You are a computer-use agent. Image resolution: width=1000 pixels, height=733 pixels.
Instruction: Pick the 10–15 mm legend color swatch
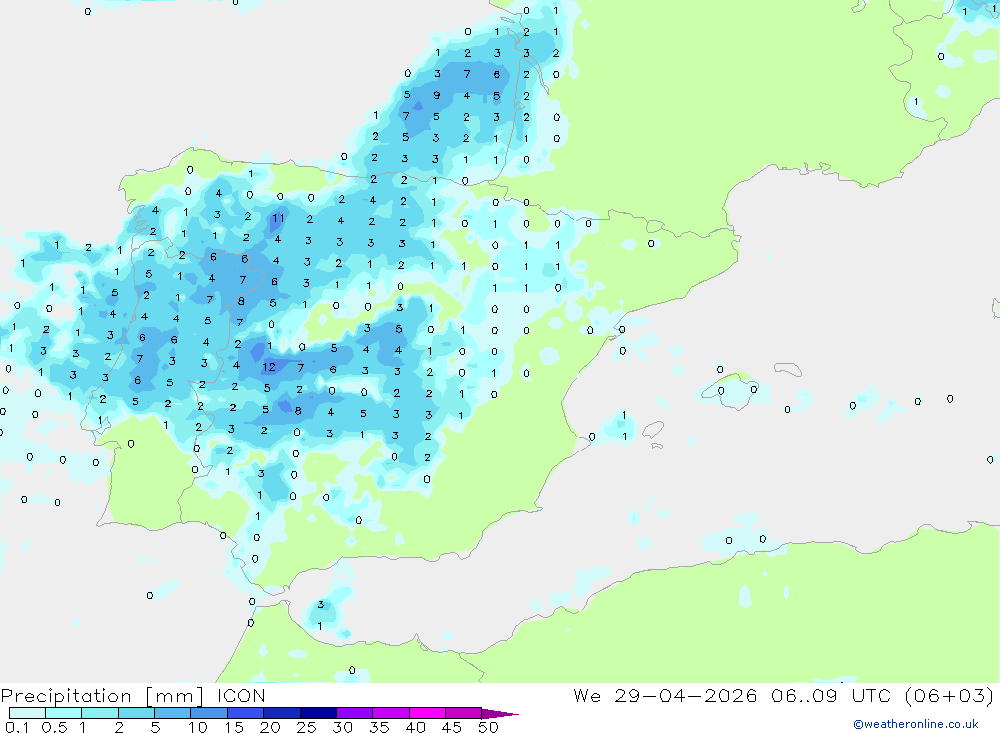pos(209,713)
